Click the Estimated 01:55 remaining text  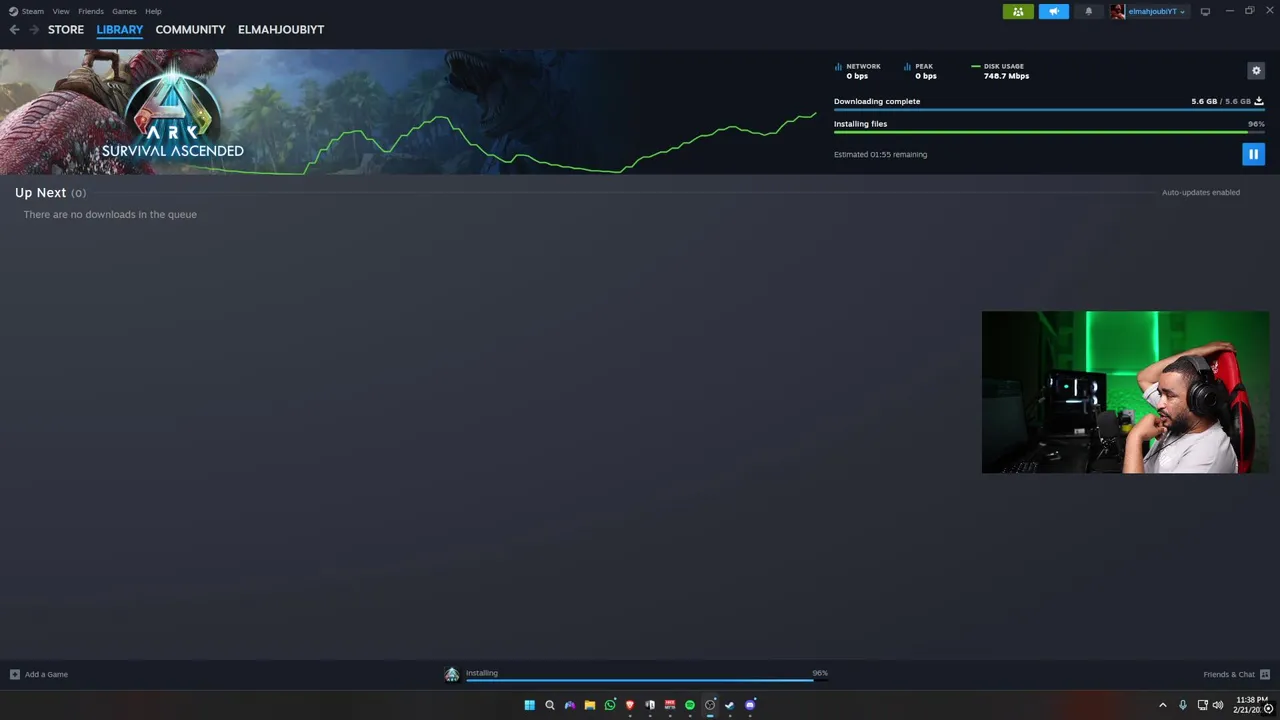pos(880,154)
